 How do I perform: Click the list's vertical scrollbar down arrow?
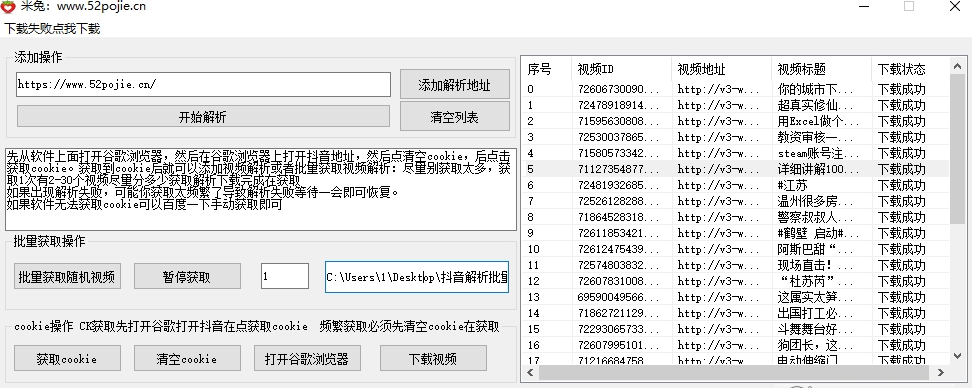pos(957,356)
